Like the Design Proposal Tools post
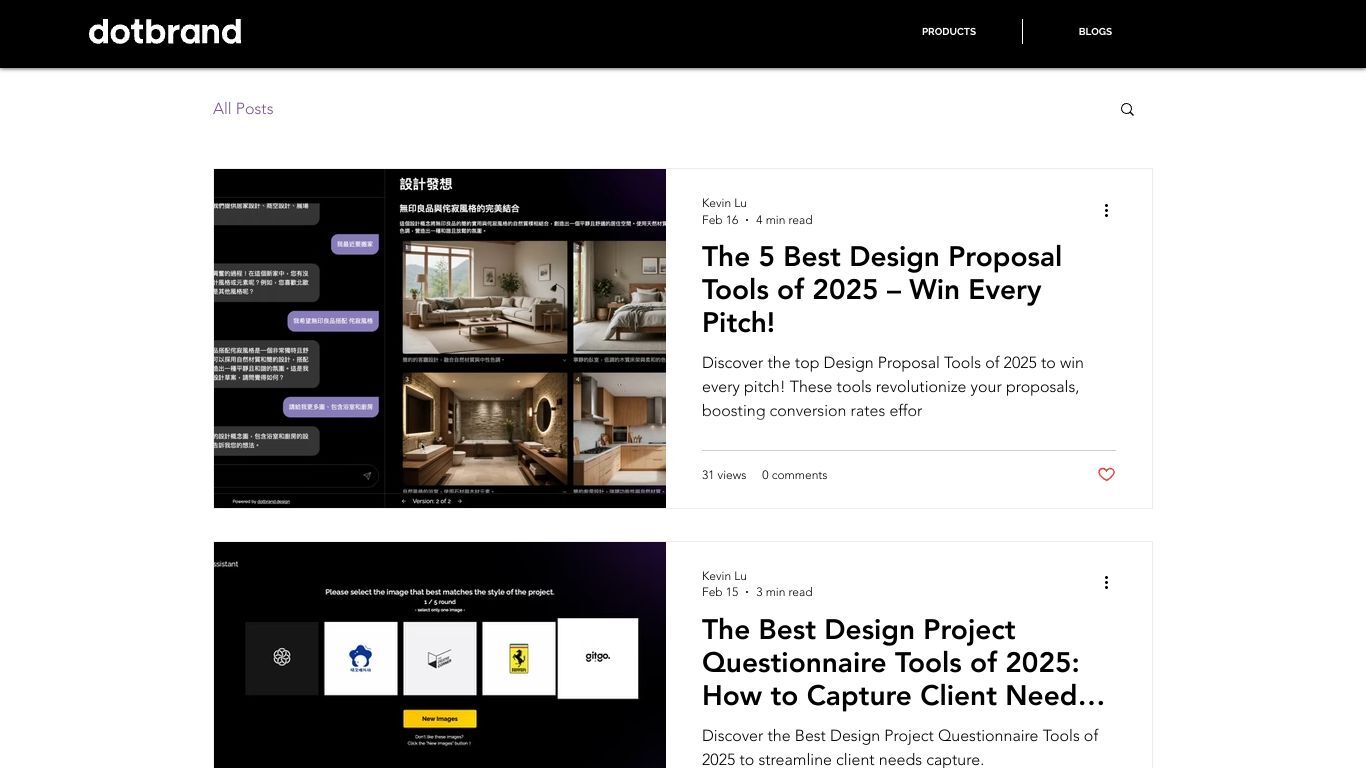The height and width of the screenshot is (768, 1366). coord(1106,475)
